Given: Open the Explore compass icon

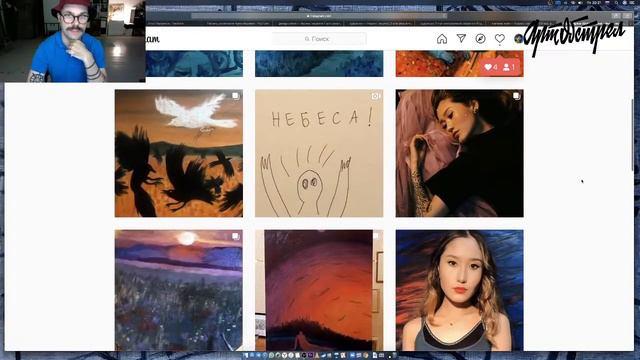Looking at the screenshot, I should (480, 39).
